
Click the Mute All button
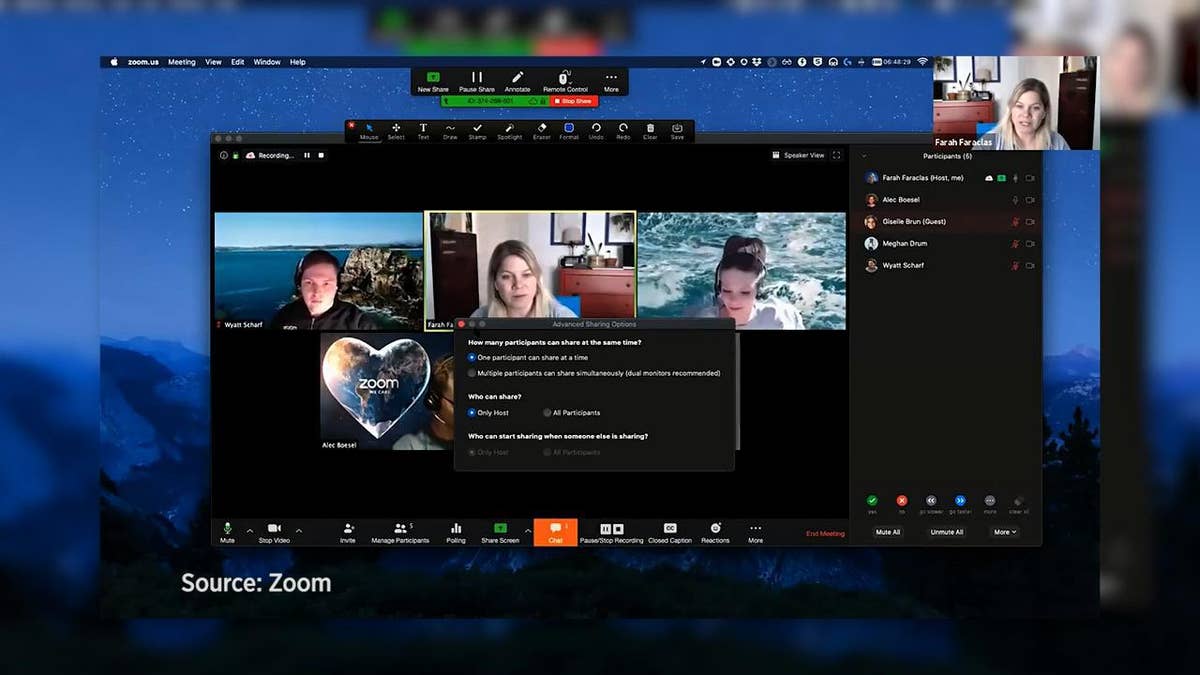pyautogui.click(x=888, y=532)
